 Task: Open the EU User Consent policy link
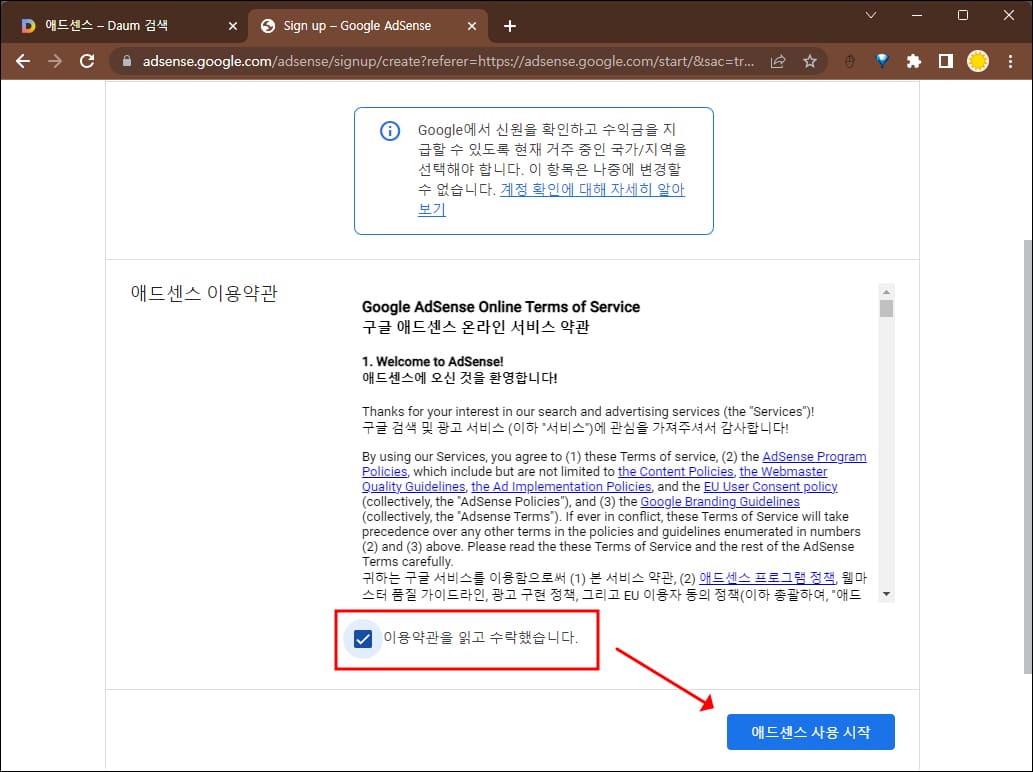pyautogui.click(x=770, y=486)
